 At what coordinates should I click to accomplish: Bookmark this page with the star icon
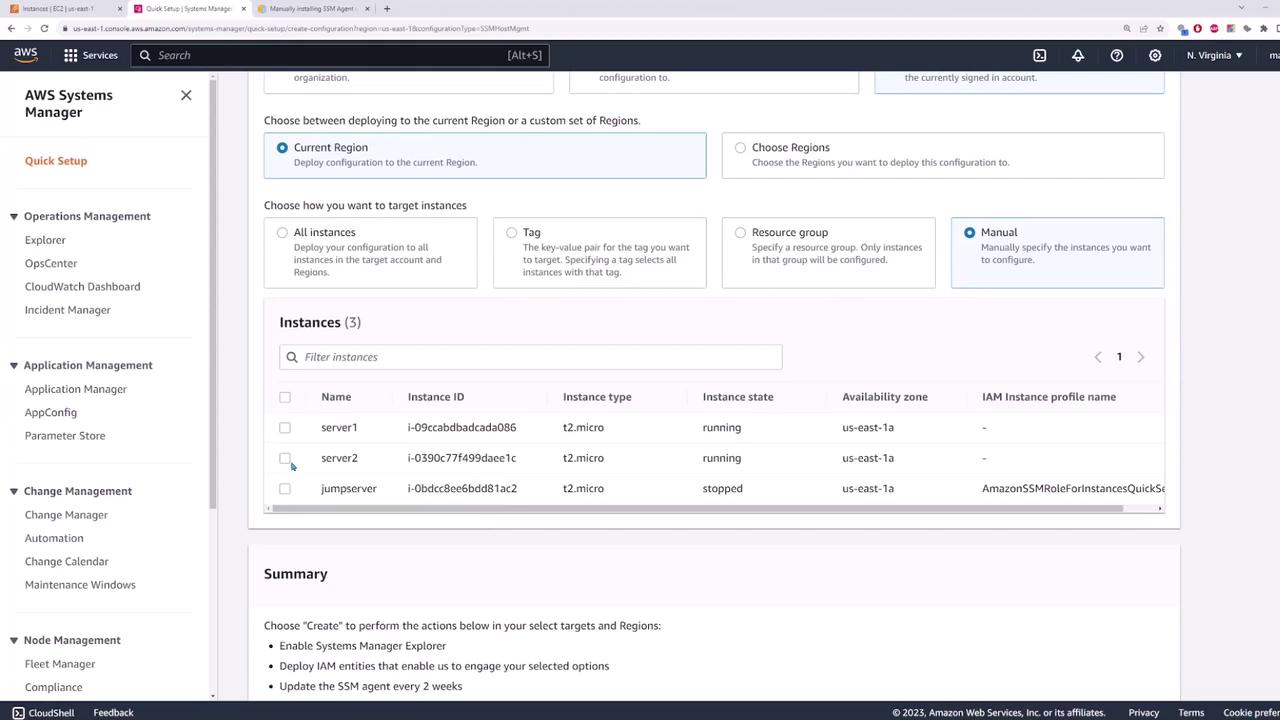[1160, 28]
